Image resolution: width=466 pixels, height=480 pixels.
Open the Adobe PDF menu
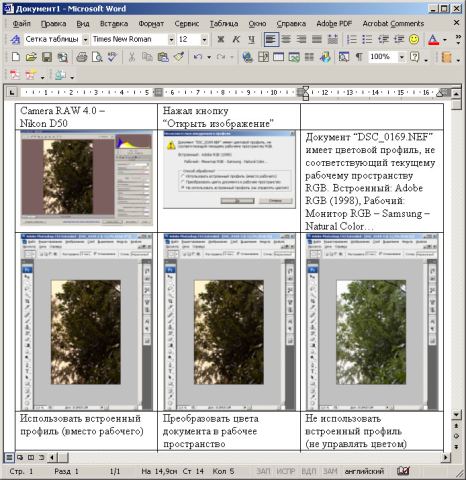334,24
